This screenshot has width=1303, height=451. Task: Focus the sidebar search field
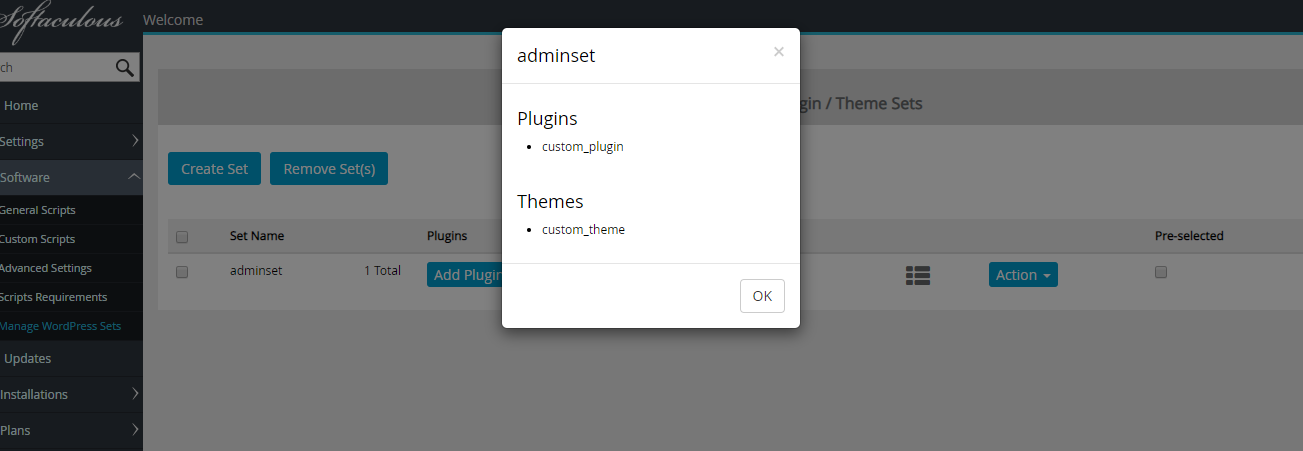[x=55, y=68]
